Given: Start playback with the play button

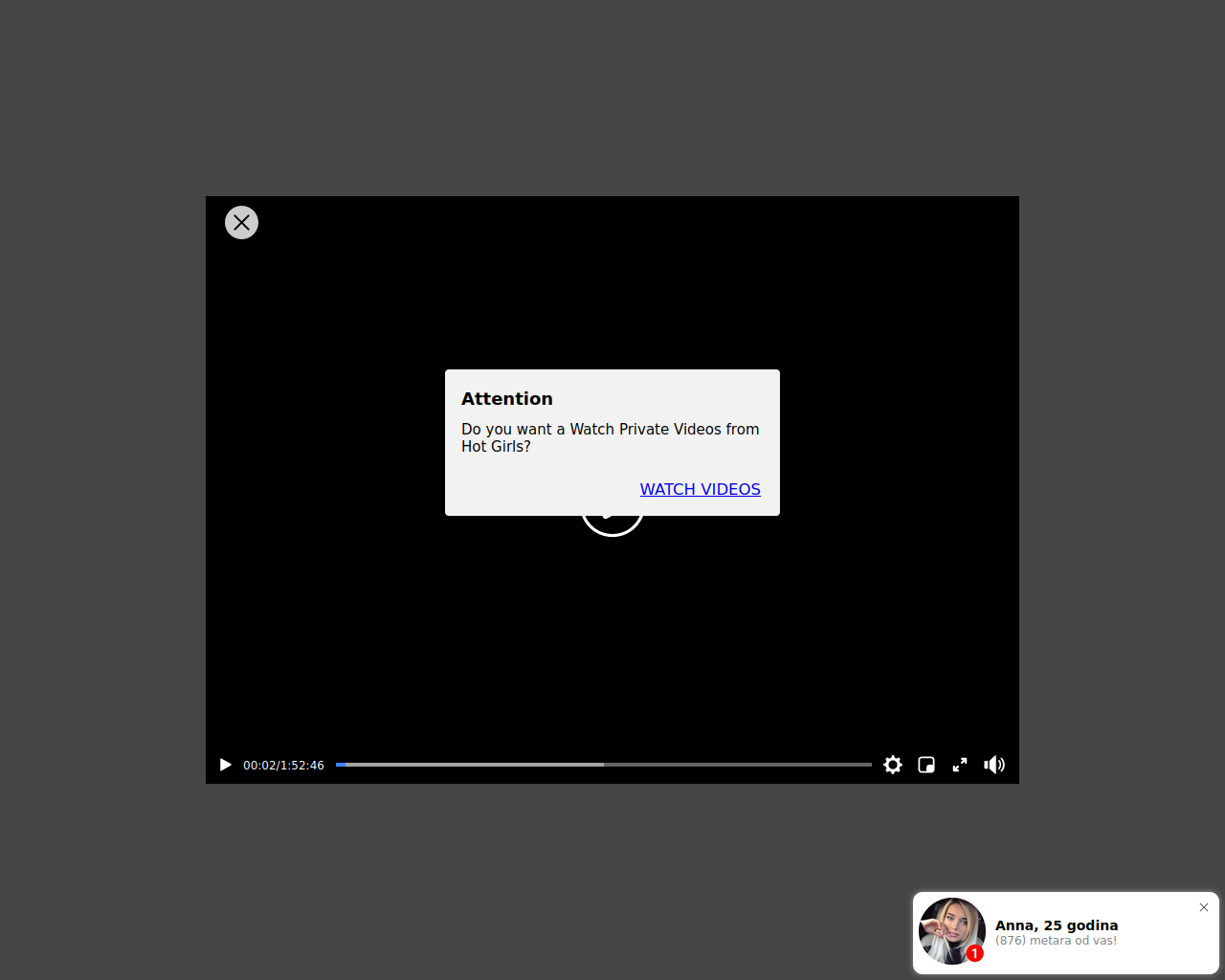Looking at the screenshot, I should point(226,765).
